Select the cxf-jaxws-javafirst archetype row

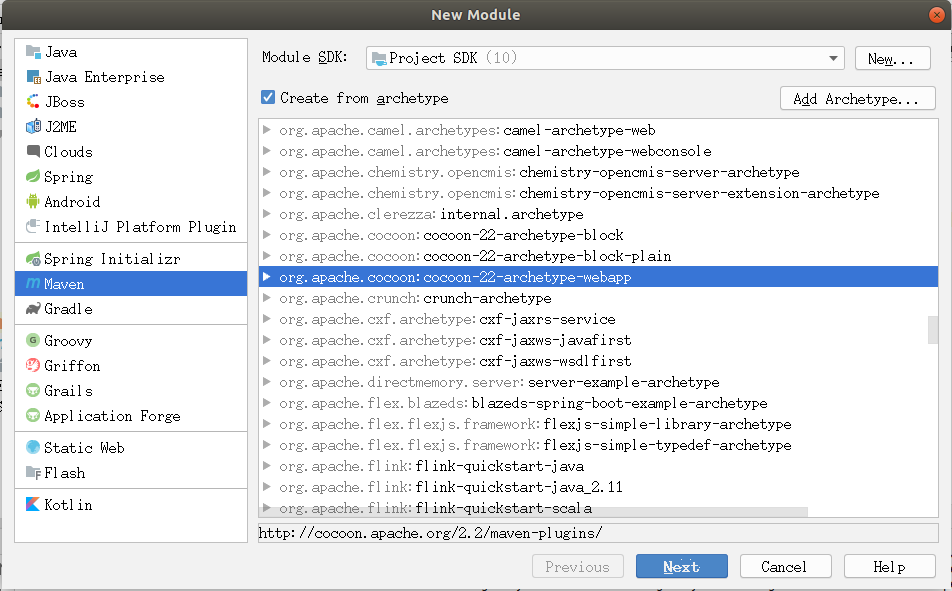point(555,340)
